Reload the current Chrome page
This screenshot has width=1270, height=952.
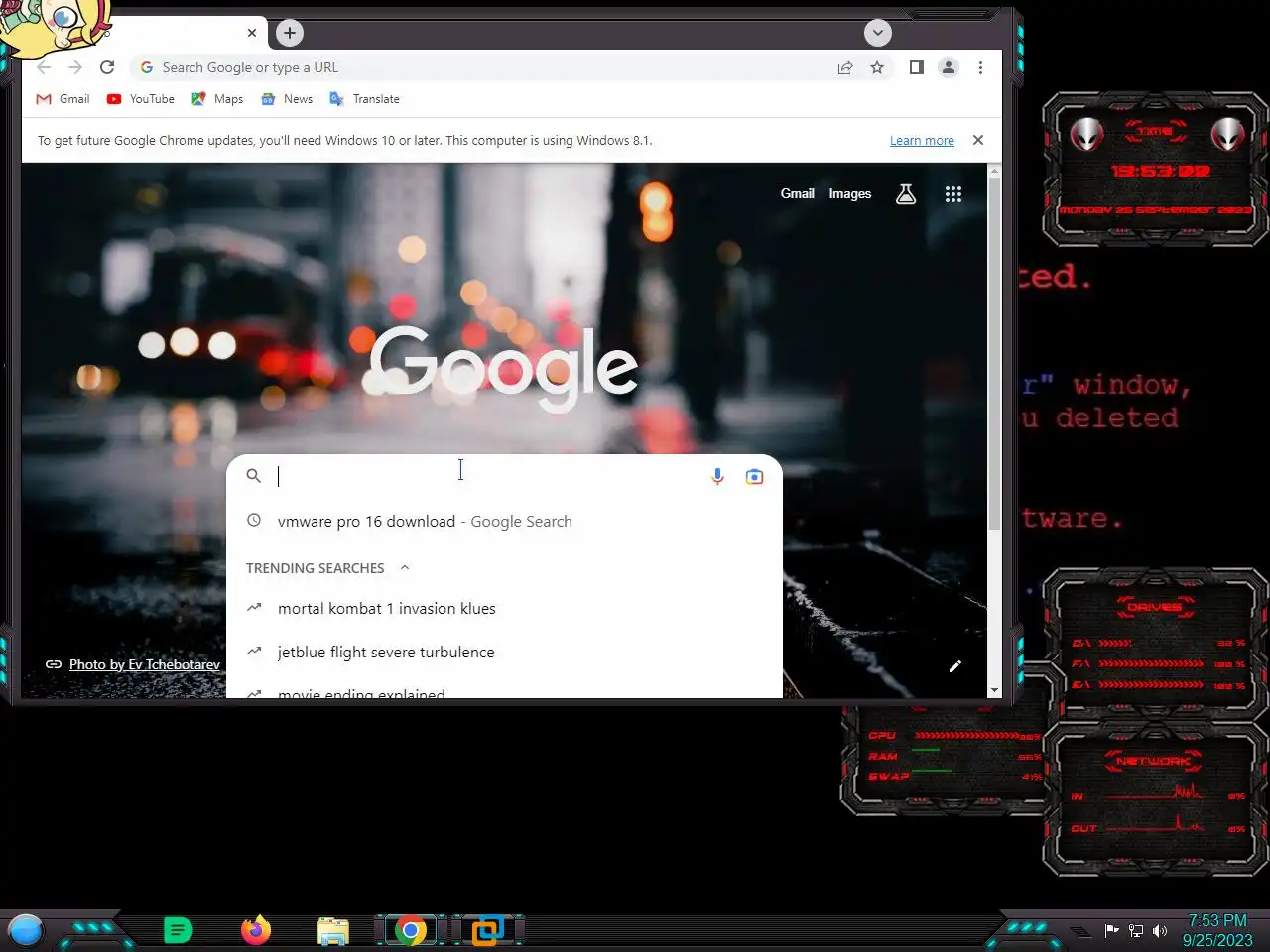click(x=107, y=67)
